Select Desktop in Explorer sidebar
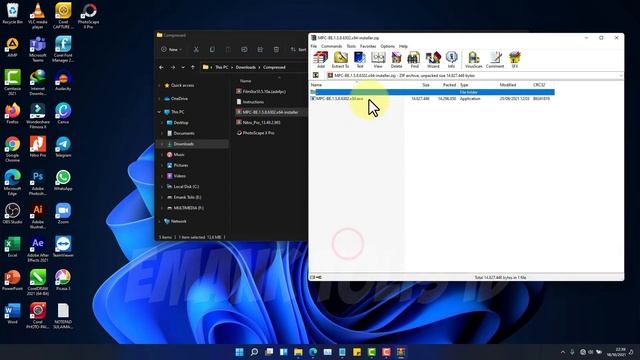640x360 pixels. 181,122
